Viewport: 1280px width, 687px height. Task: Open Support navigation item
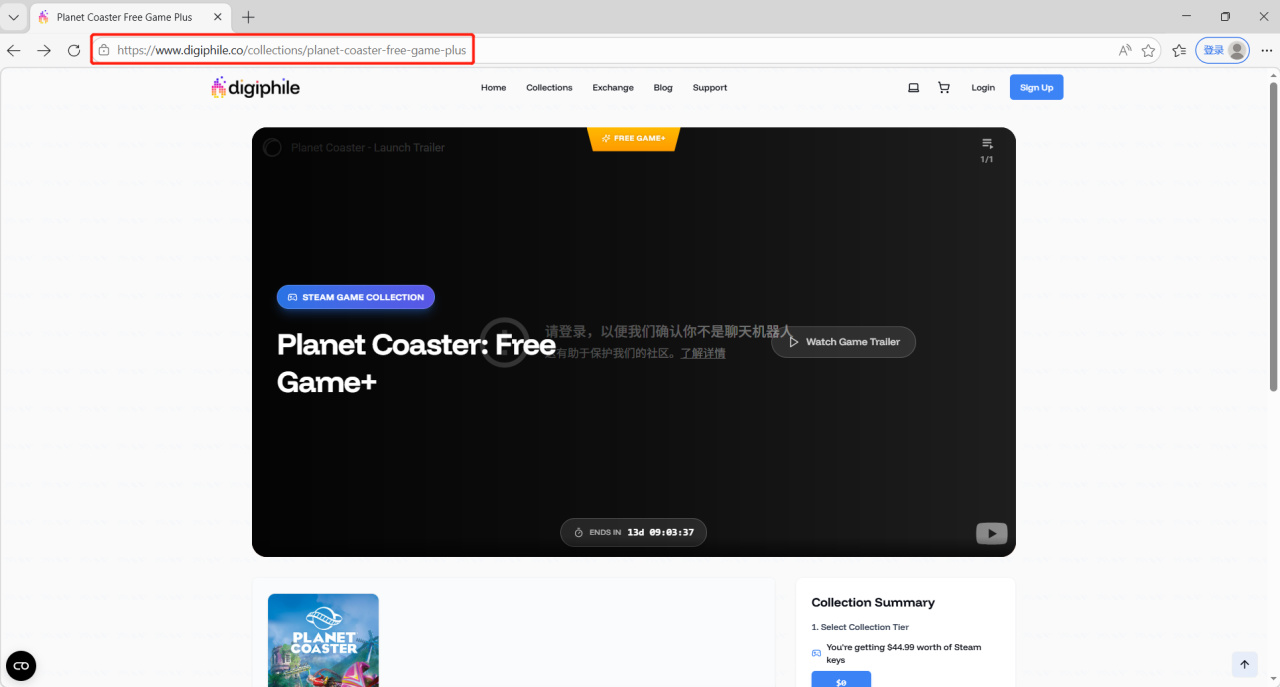[x=710, y=88]
